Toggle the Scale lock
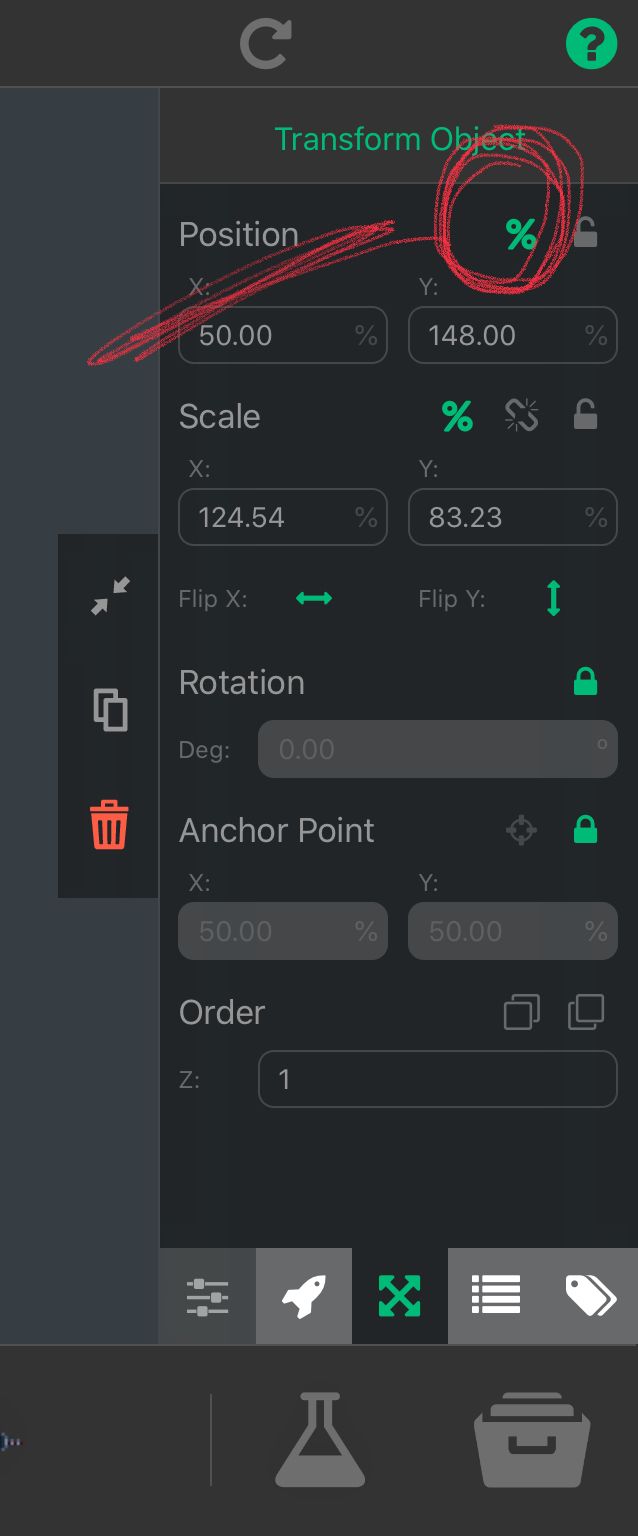This screenshot has height=1536, width=638. pos(585,416)
